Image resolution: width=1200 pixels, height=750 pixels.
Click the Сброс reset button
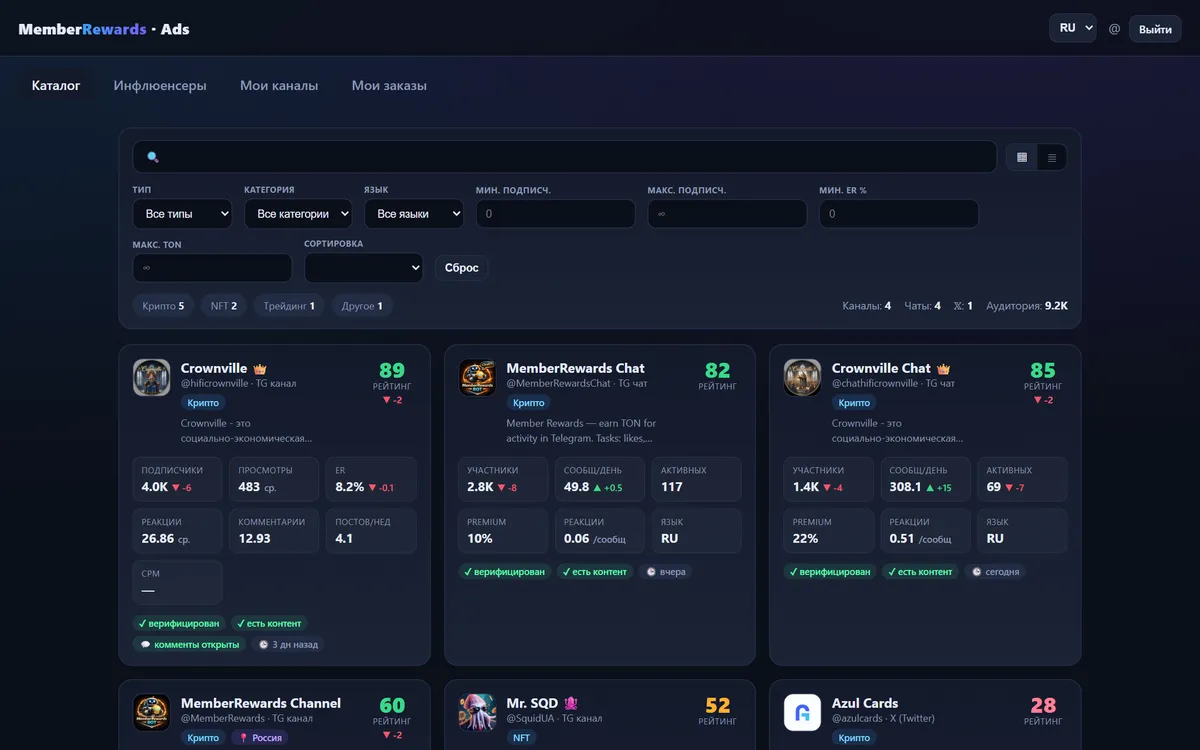tap(462, 268)
